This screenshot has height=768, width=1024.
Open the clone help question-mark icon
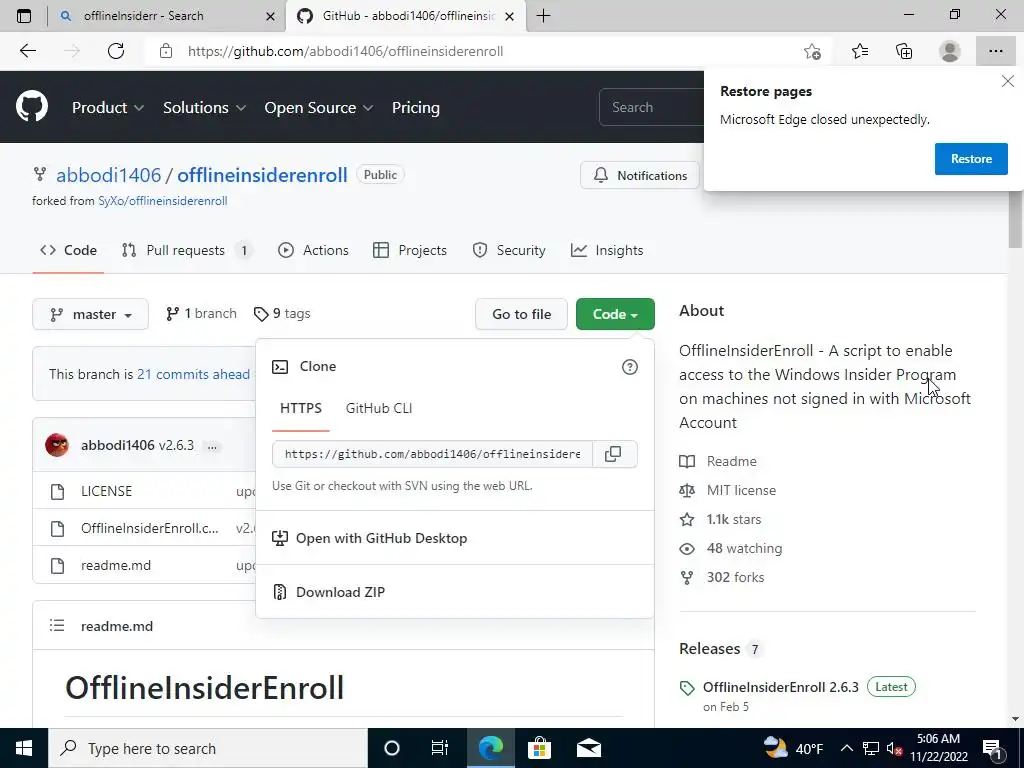pyautogui.click(x=630, y=367)
